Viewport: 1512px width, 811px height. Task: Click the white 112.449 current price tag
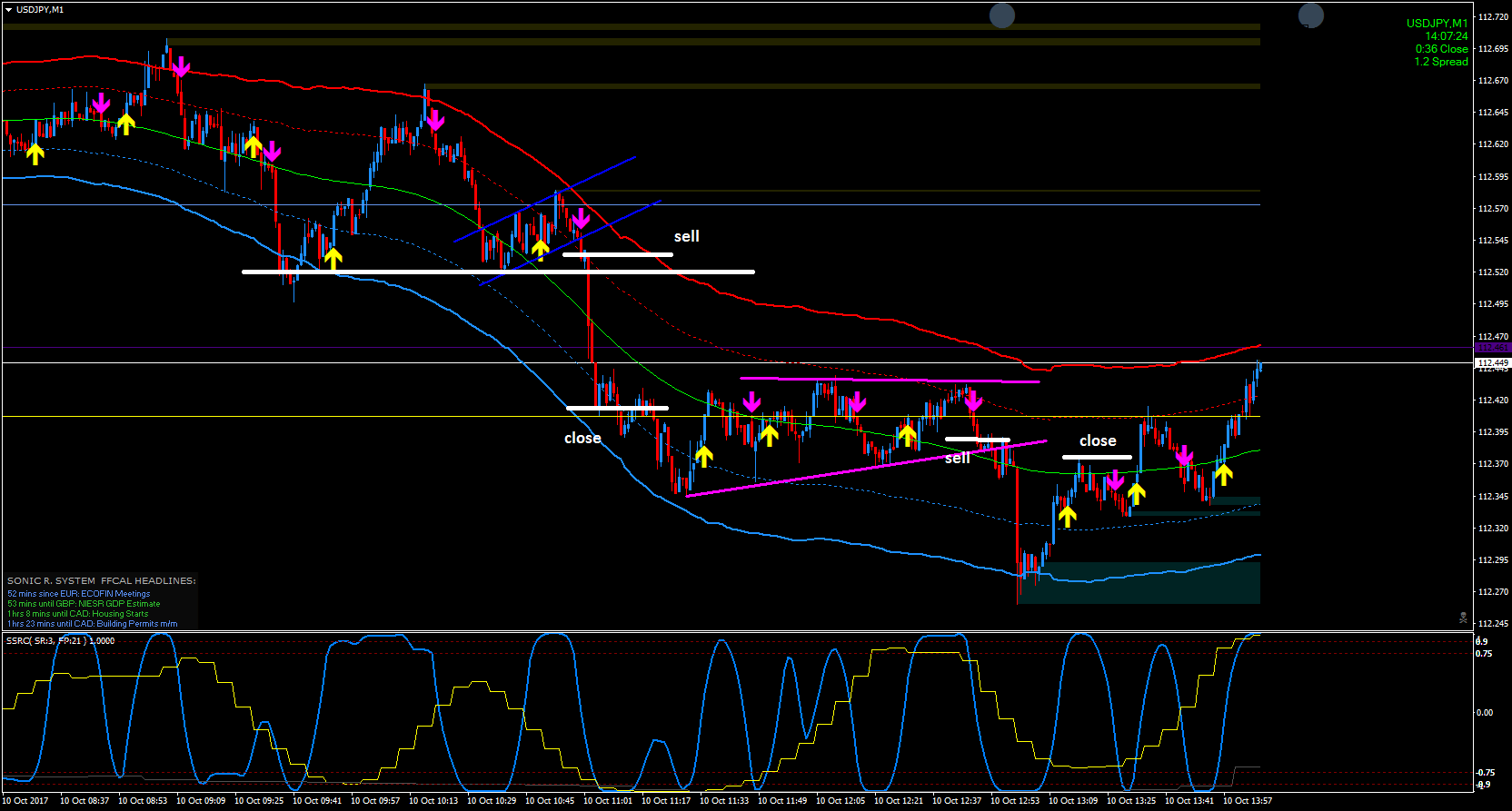(x=1492, y=362)
